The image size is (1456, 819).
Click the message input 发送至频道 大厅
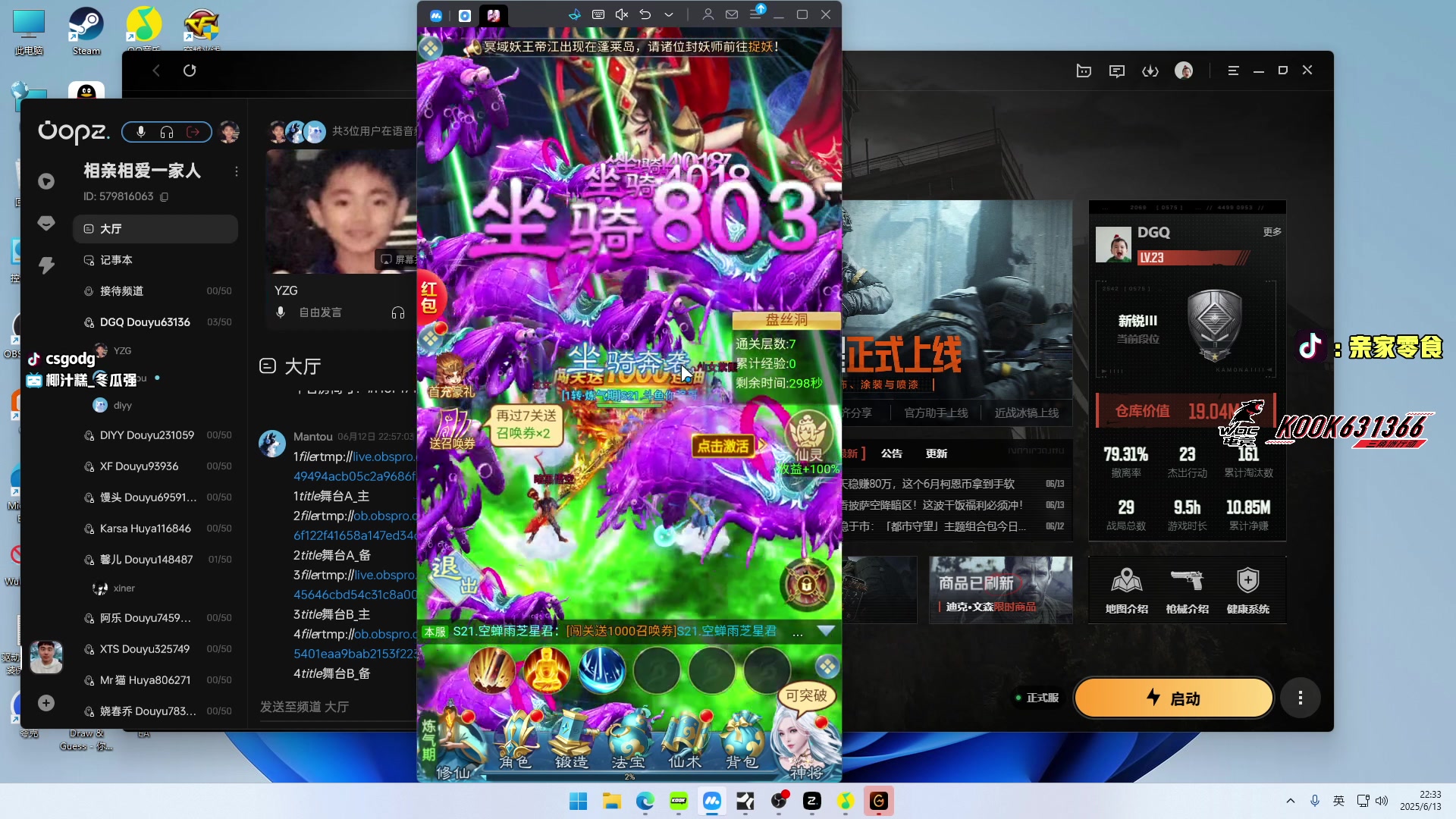click(337, 707)
